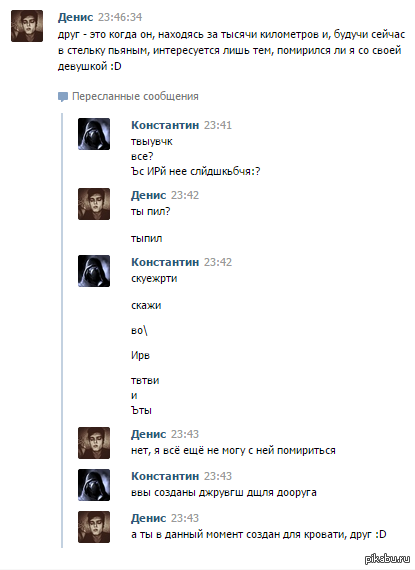Click Денис's avatar next to 'ты пил?'
The height and width of the screenshot is (570, 415).
coord(94,204)
